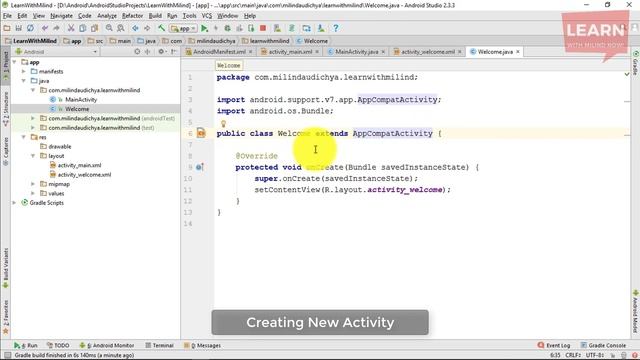This screenshot has width=640, height=360.
Task: Select activity_main.xml in the layout folder
Action: click(79, 165)
